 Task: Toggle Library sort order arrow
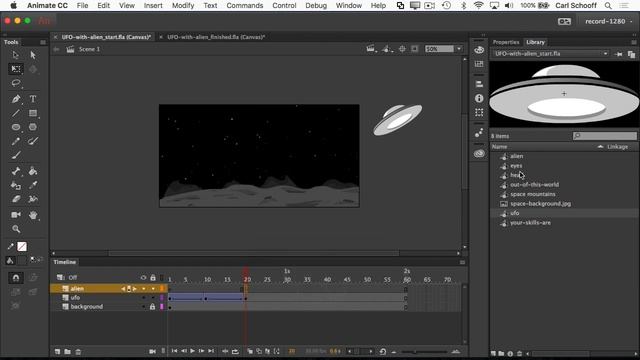pos(600,147)
